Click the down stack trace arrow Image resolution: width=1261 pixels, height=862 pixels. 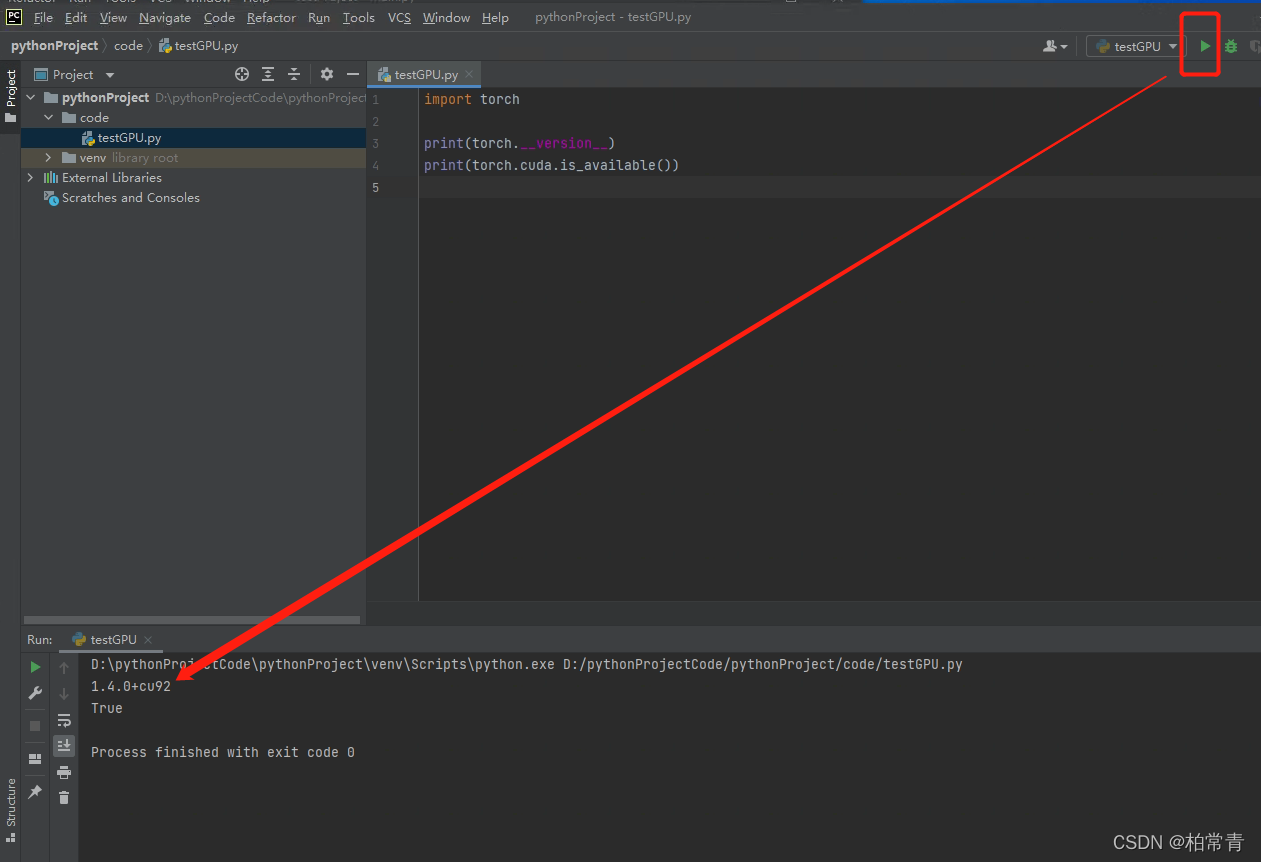[x=64, y=693]
